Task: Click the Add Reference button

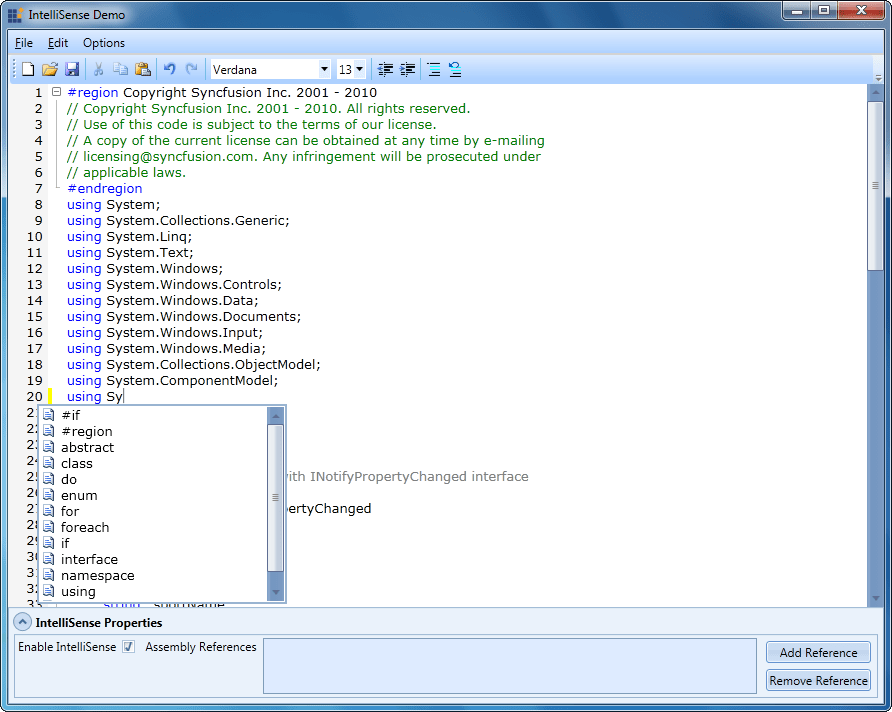Action: [817, 652]
